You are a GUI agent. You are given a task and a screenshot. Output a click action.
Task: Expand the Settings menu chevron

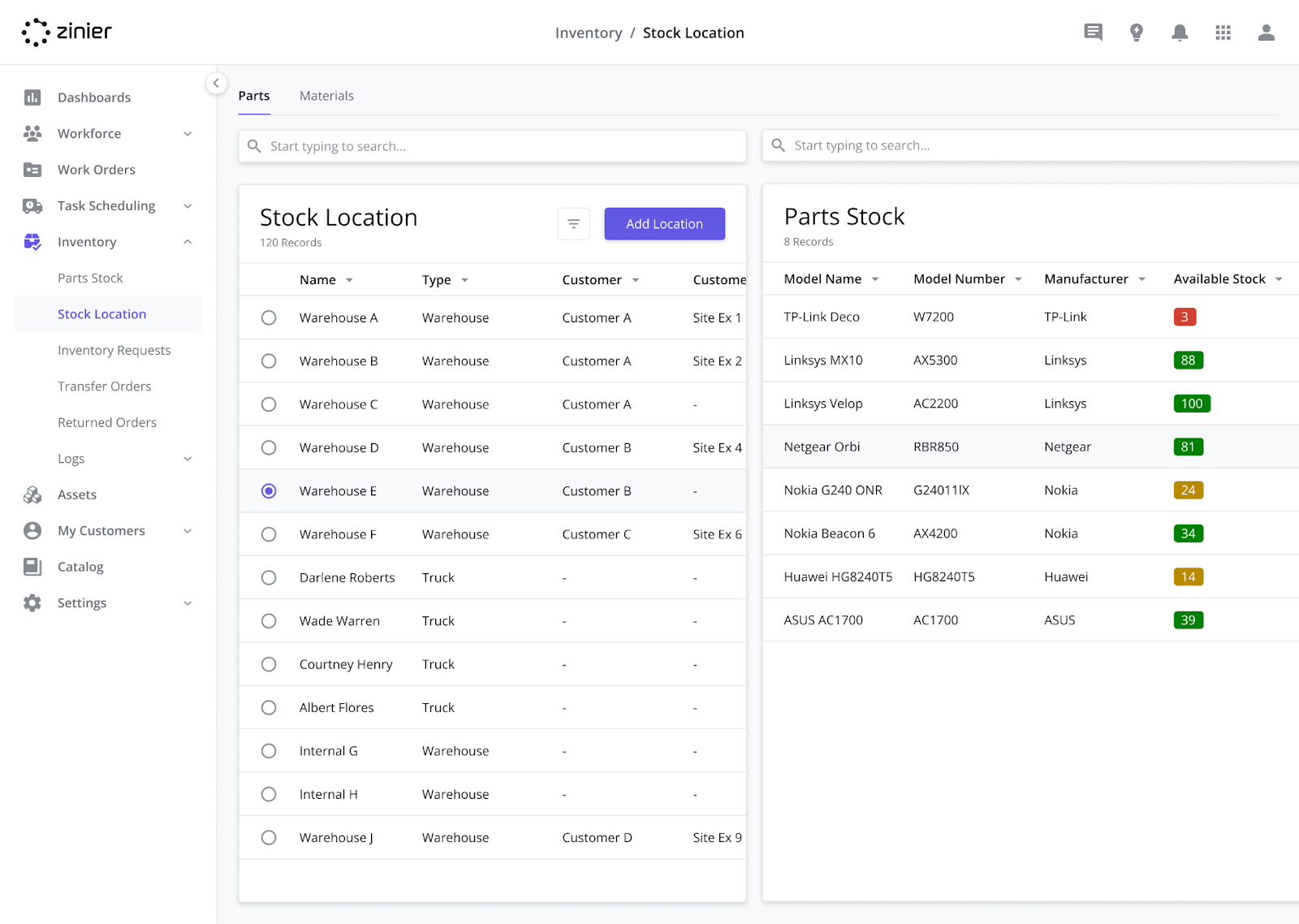pos(188,603)
